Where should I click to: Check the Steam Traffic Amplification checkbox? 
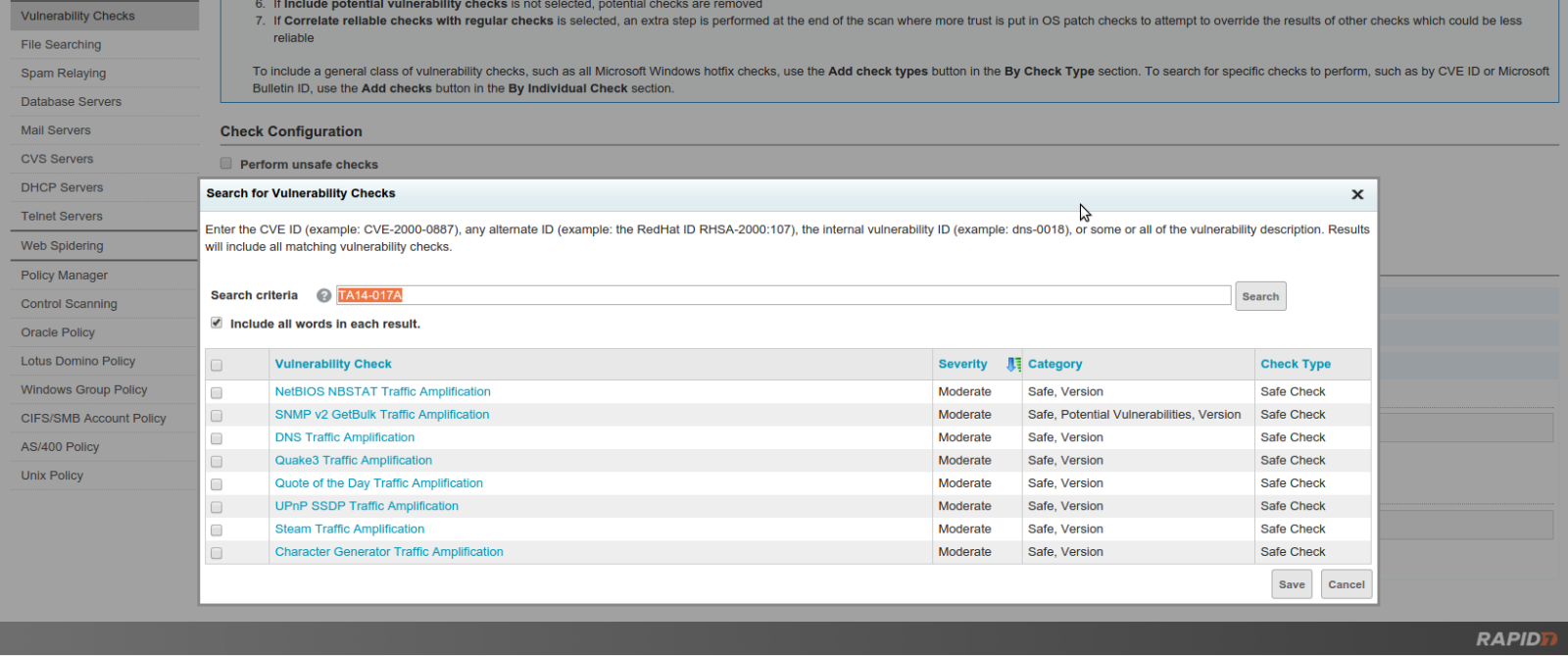coord(217,530)
